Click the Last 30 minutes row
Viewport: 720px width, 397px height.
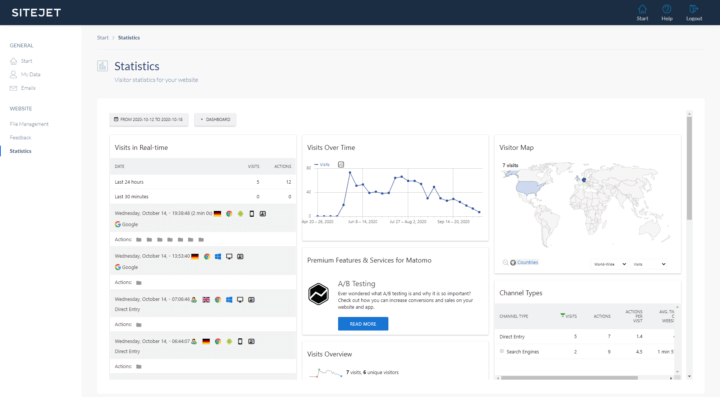[x=202, y=196]
